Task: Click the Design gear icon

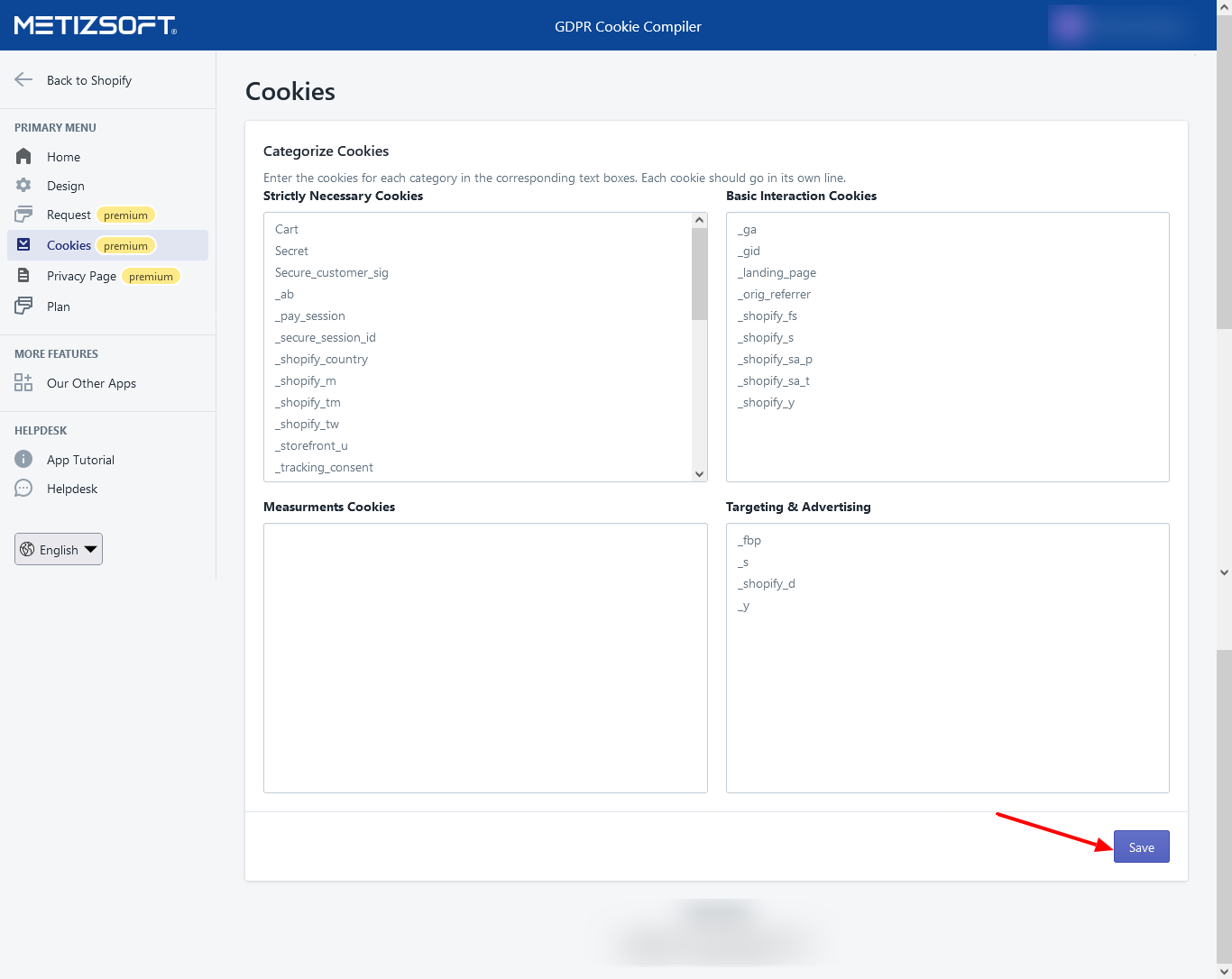Action: 23,186
